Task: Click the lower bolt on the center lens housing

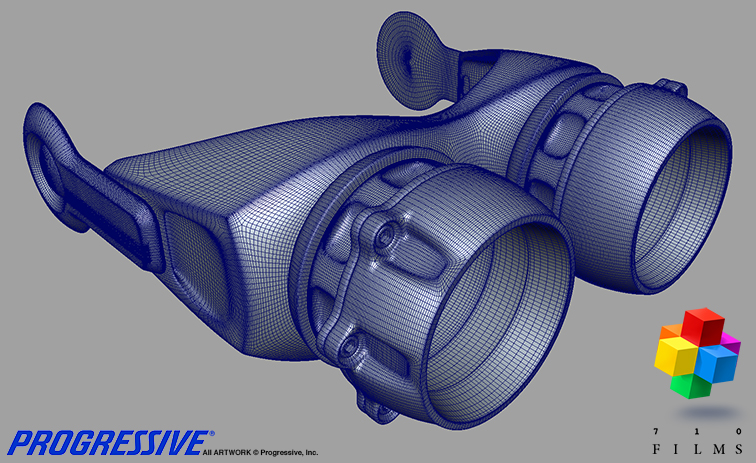Action: 351,348
